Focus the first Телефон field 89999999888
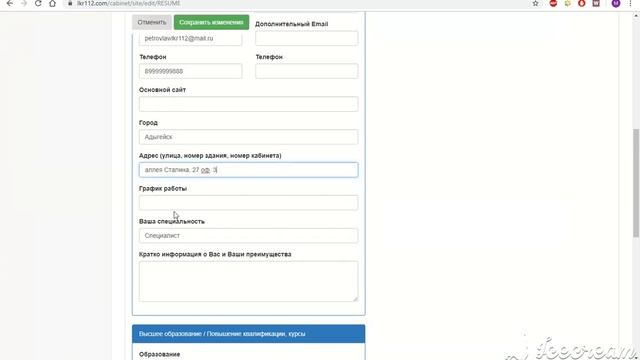This screenshot has width=640, height=360. [x=190, y=71]
